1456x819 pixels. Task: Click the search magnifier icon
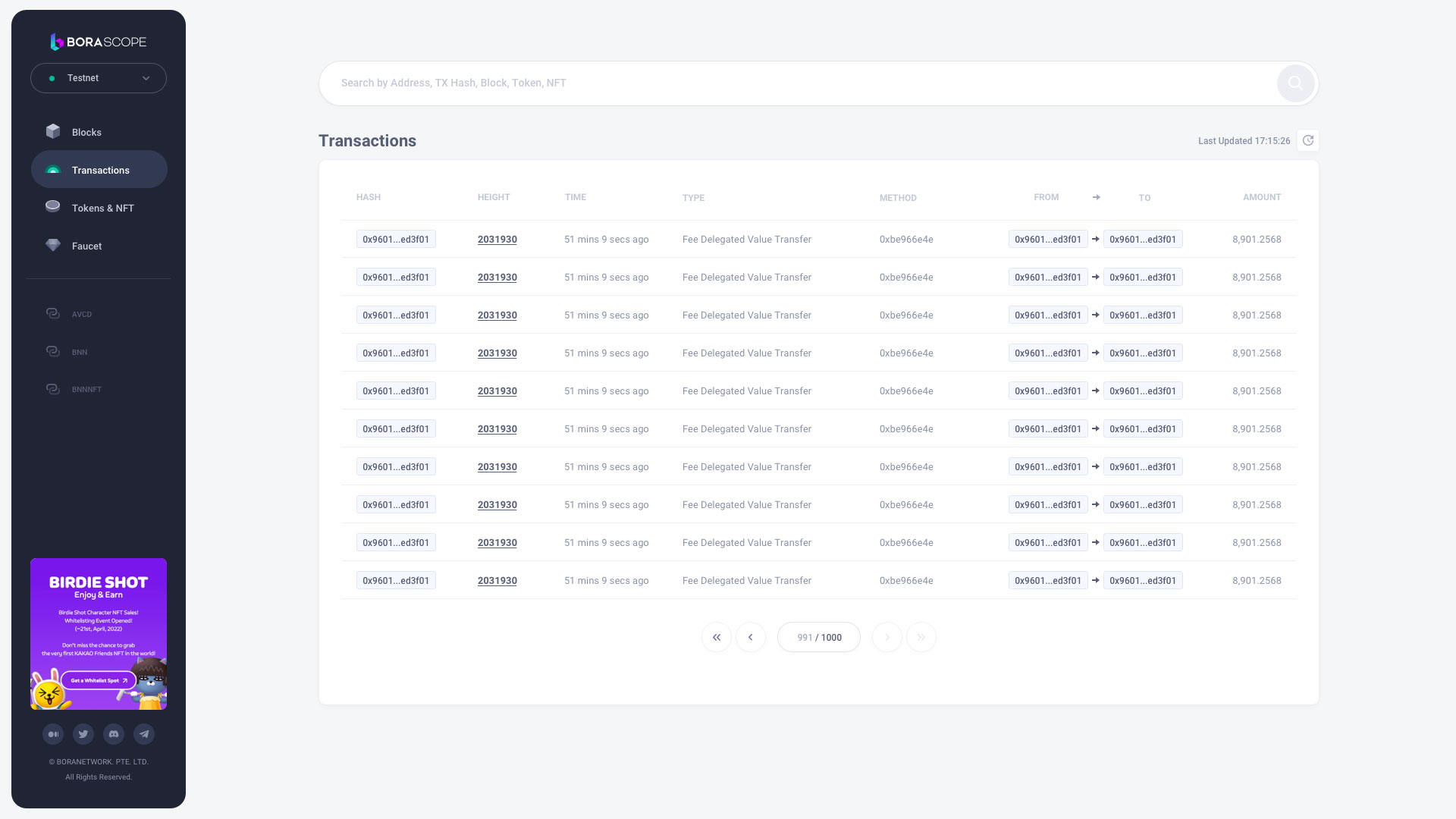tap(1295, 83)
